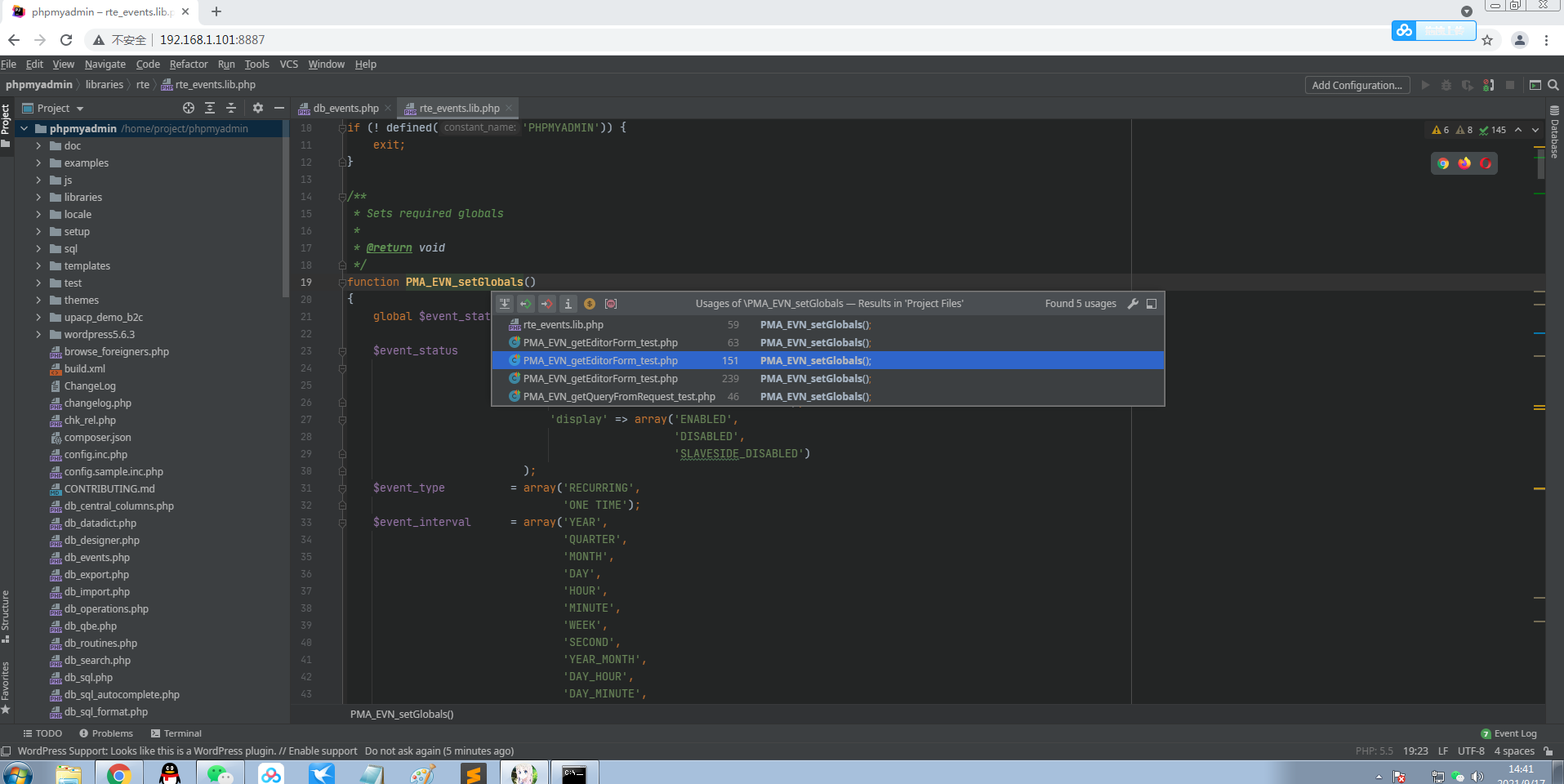Click the locate-file crosshair icon in Project panel
Screen dimensions: 1564x784
[189, 108]
